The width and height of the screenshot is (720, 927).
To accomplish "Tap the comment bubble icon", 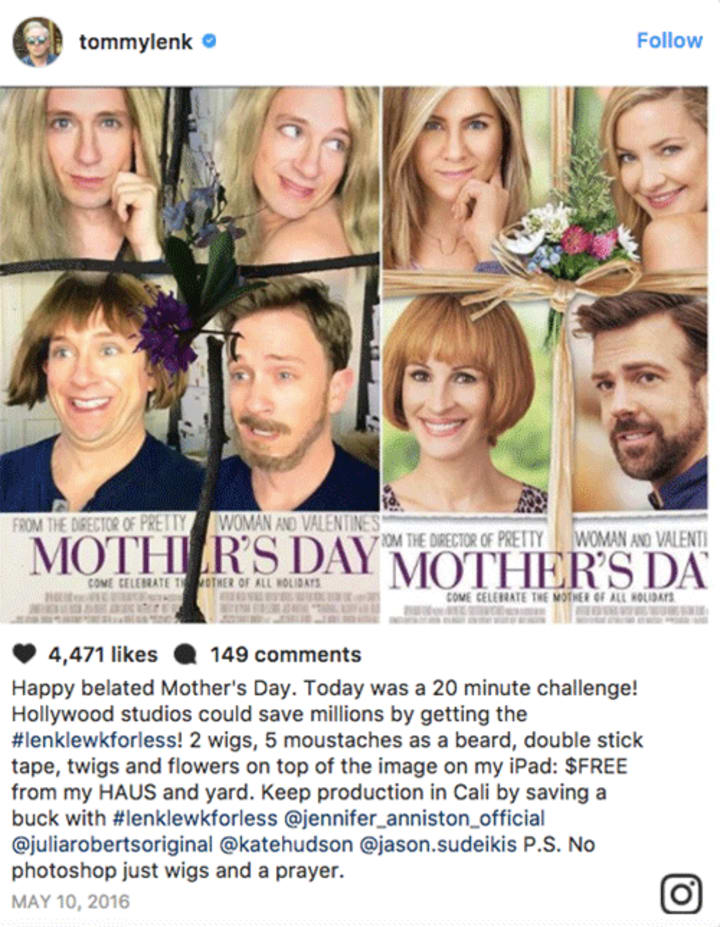I will point(186,654).
